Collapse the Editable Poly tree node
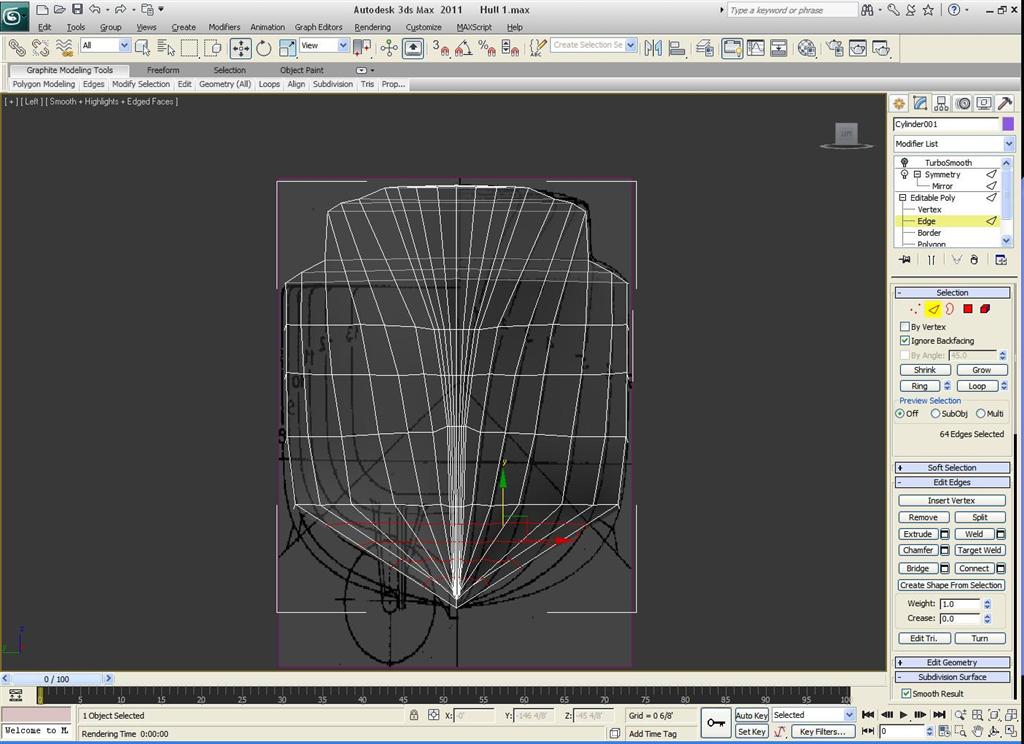 [903, 197]
